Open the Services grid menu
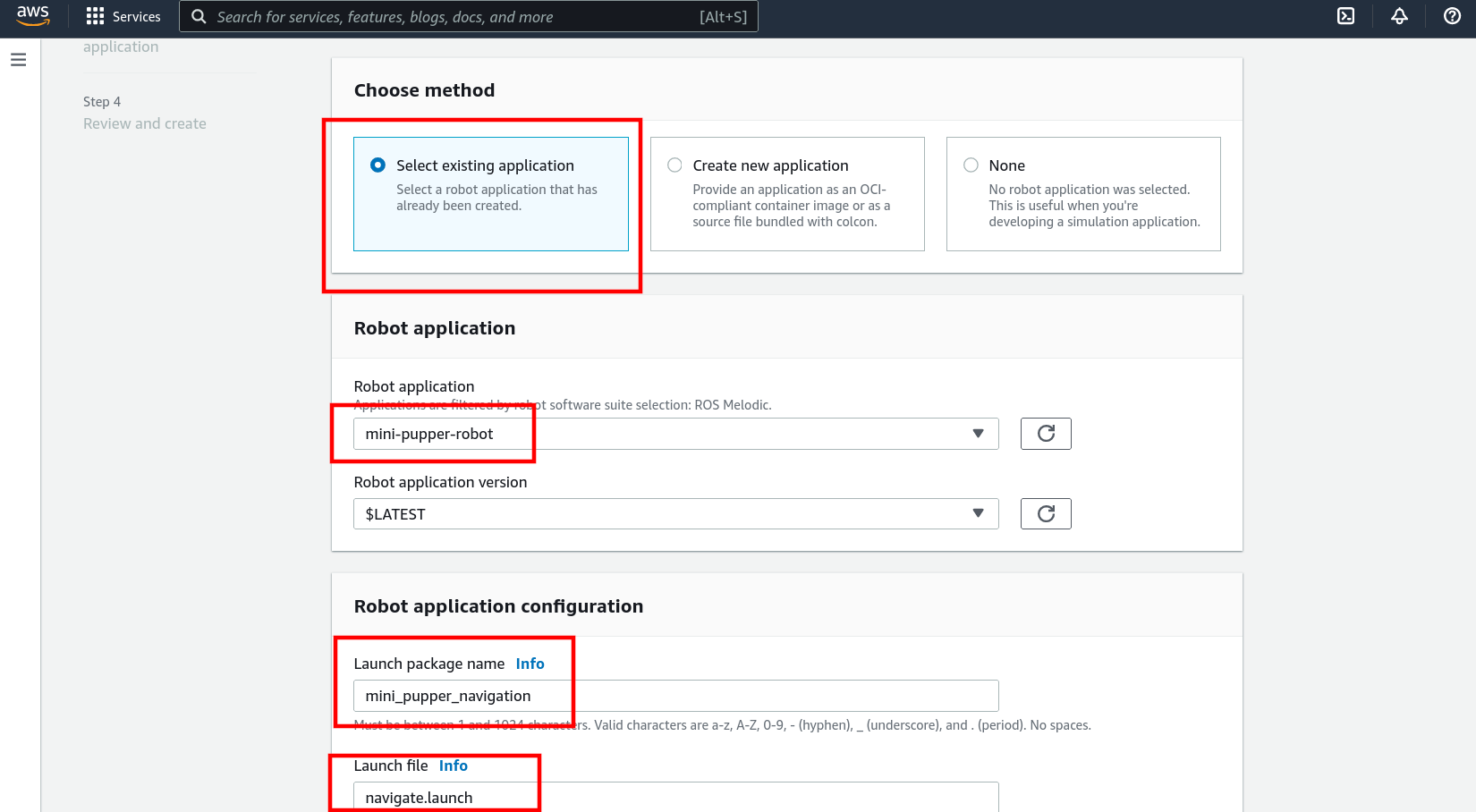Viewport: 1476px width, 812px height. click(x=95, y=16)
